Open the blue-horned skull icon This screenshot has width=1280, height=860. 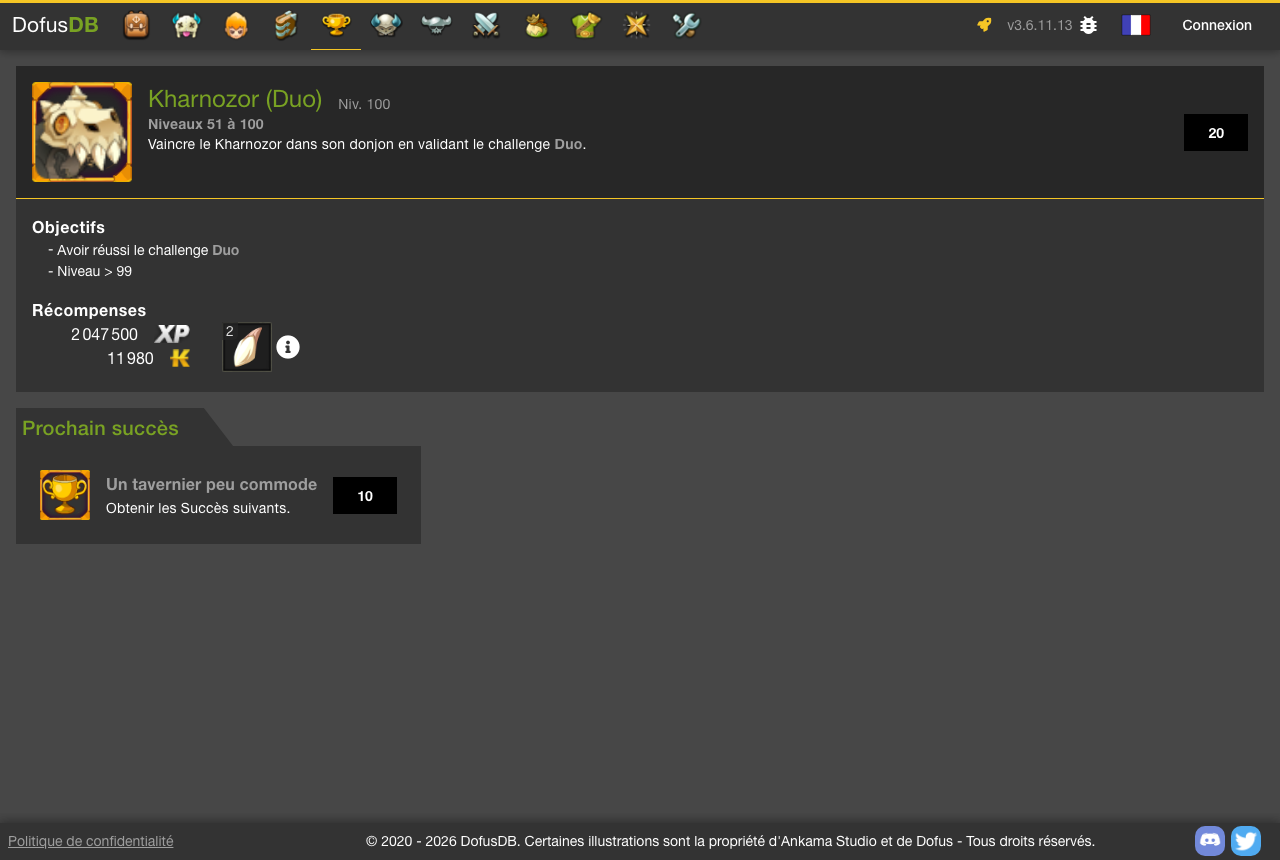(386, 25)
